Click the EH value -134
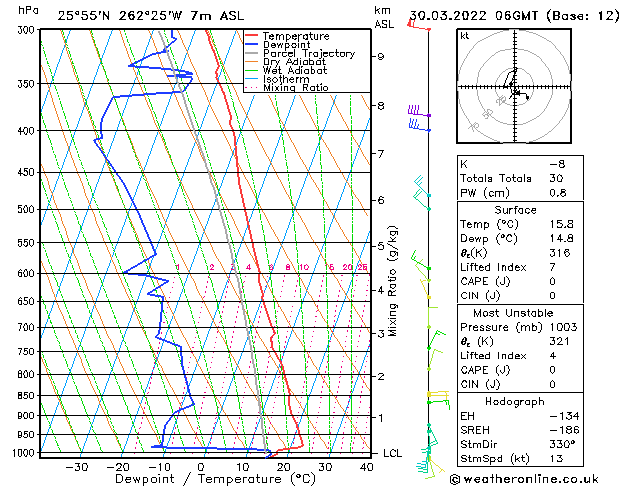 [x=564, y=416]
